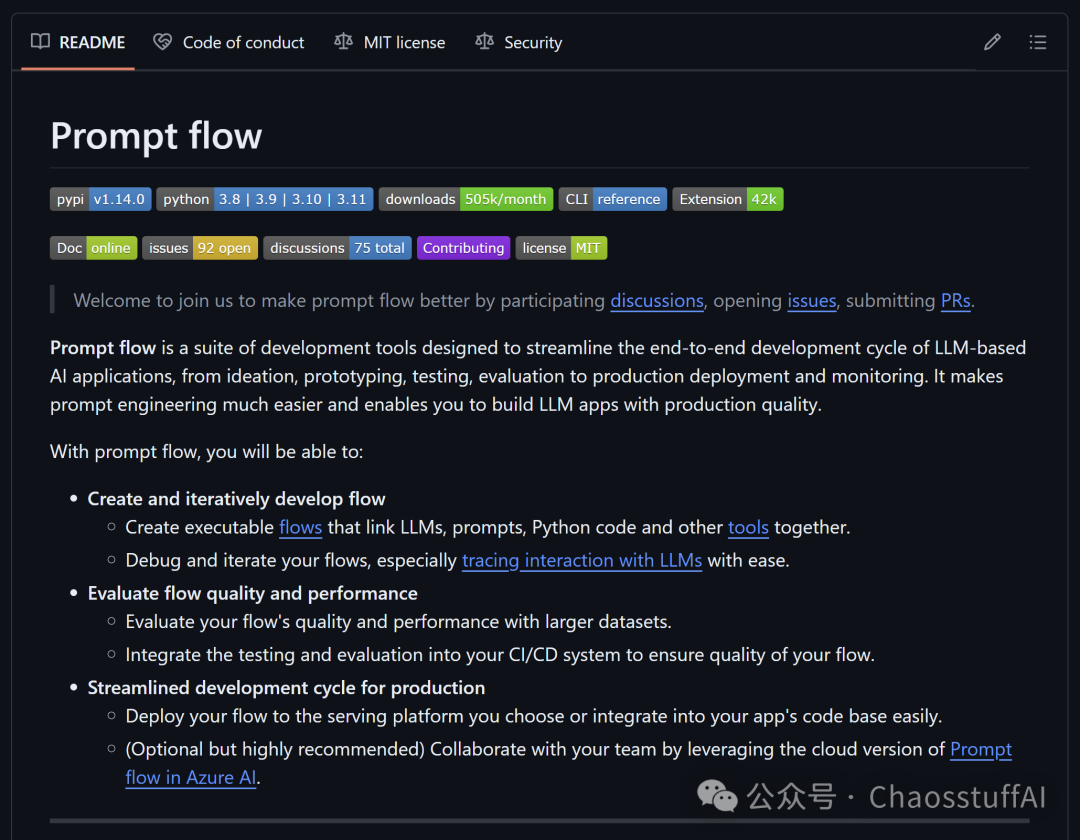
Task: Open the outline list icon
Action: coord(1037,43)
